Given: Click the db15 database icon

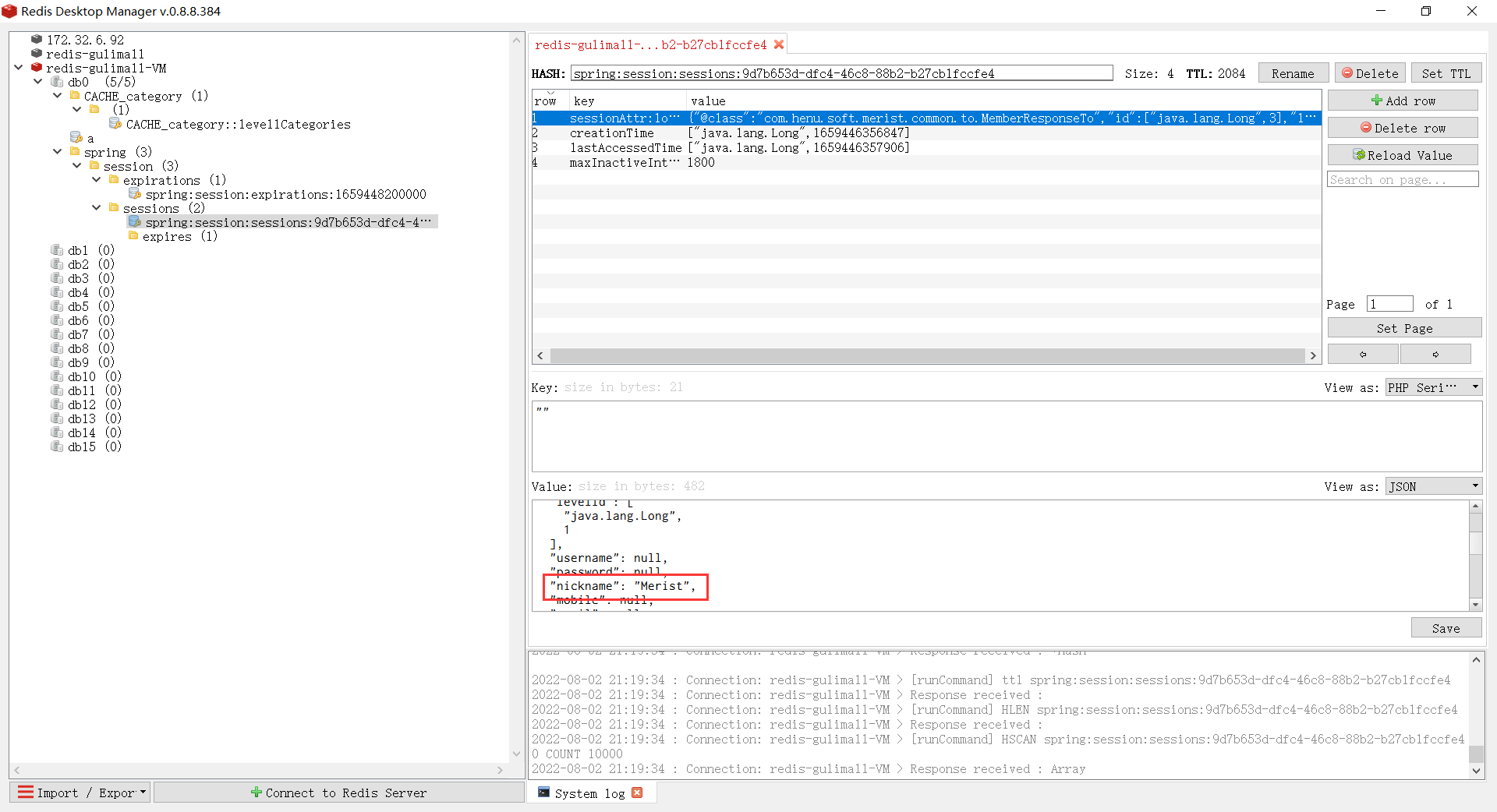Looking at the screenshot, I should [x=57, y=446].
